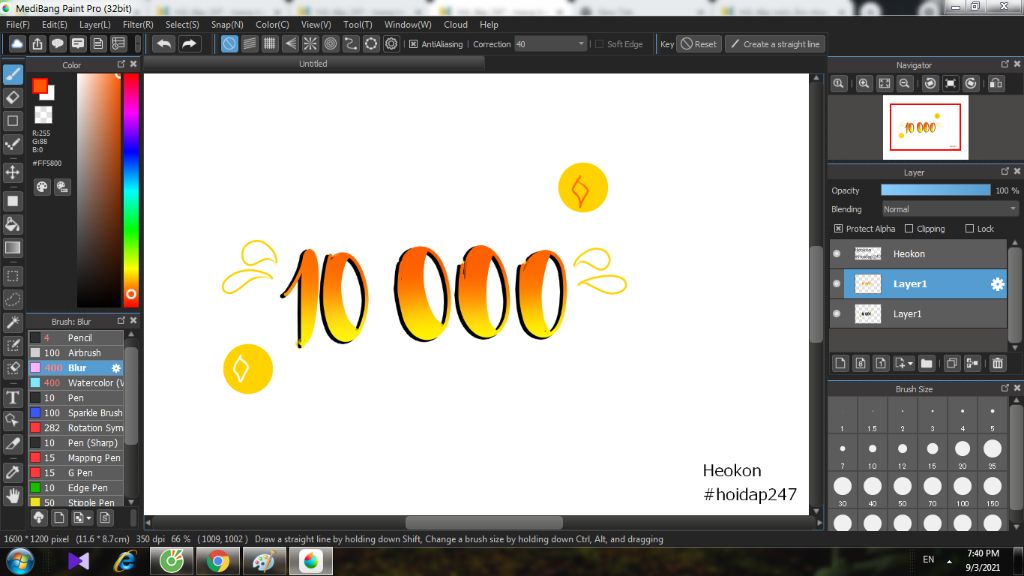Pop out the Layer panel
Image resolution: width=1024 pixels, height=576 pixels.
point(1004,171)
